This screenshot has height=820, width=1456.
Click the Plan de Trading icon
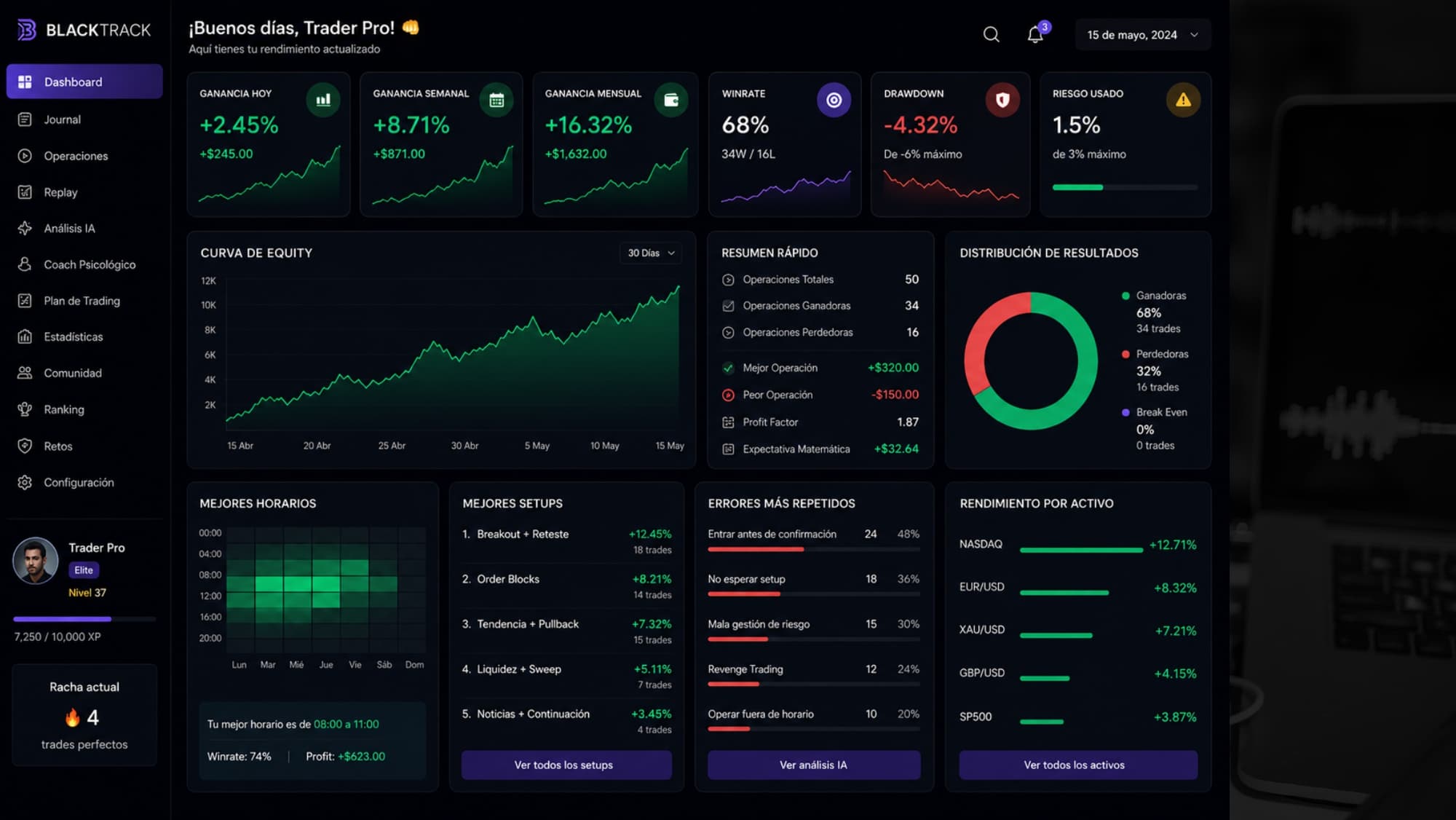tap(25, 301)
